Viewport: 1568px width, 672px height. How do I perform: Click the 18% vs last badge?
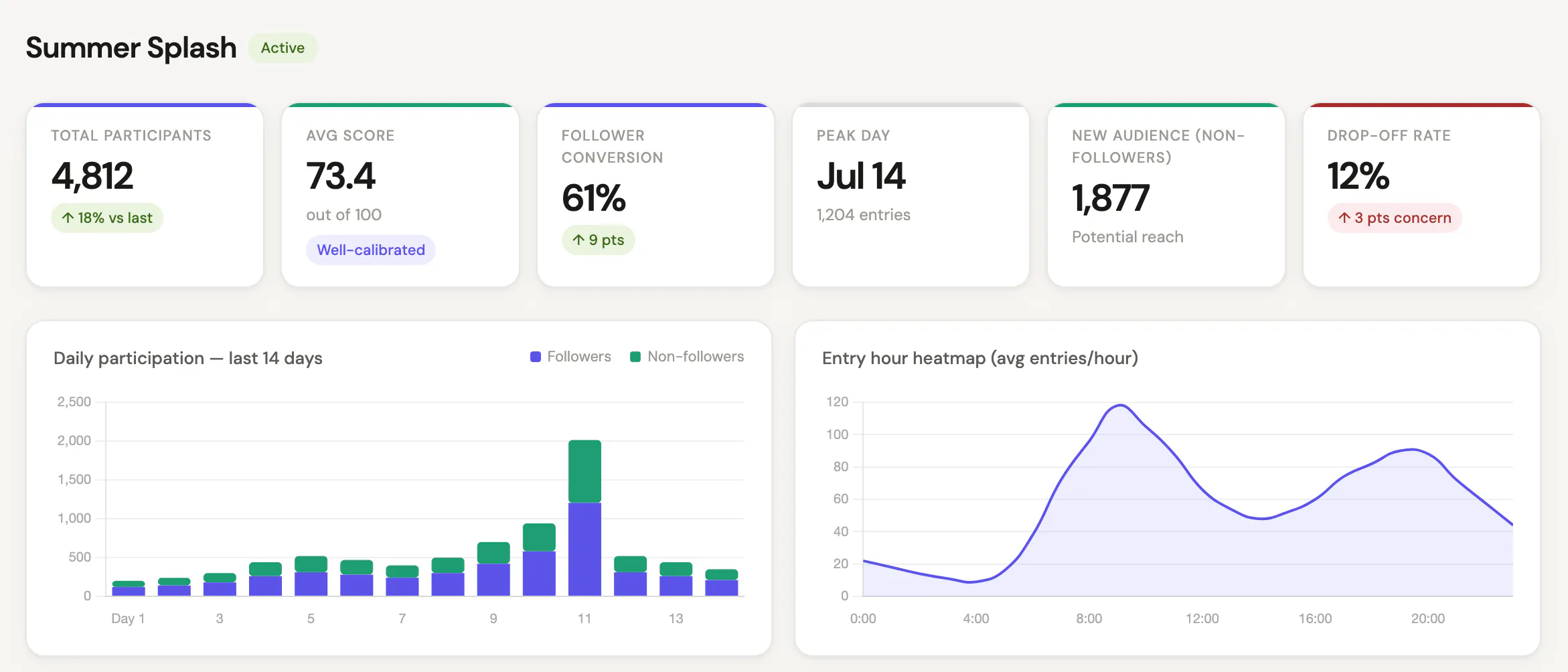pos(107,218)
